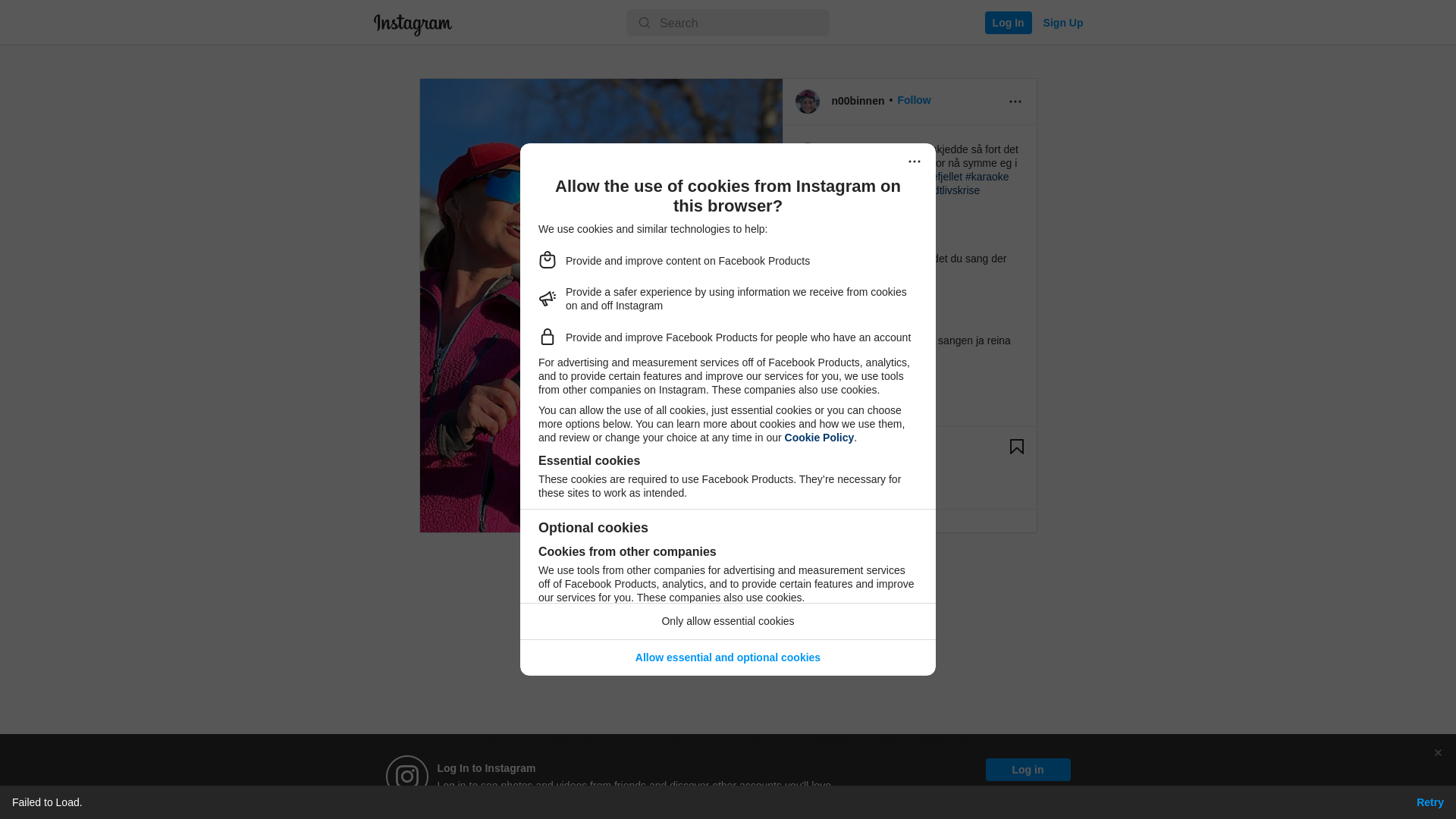1456x819 pixels.
Task: Open post options three-dot menu
Action: click(1015, 102)
